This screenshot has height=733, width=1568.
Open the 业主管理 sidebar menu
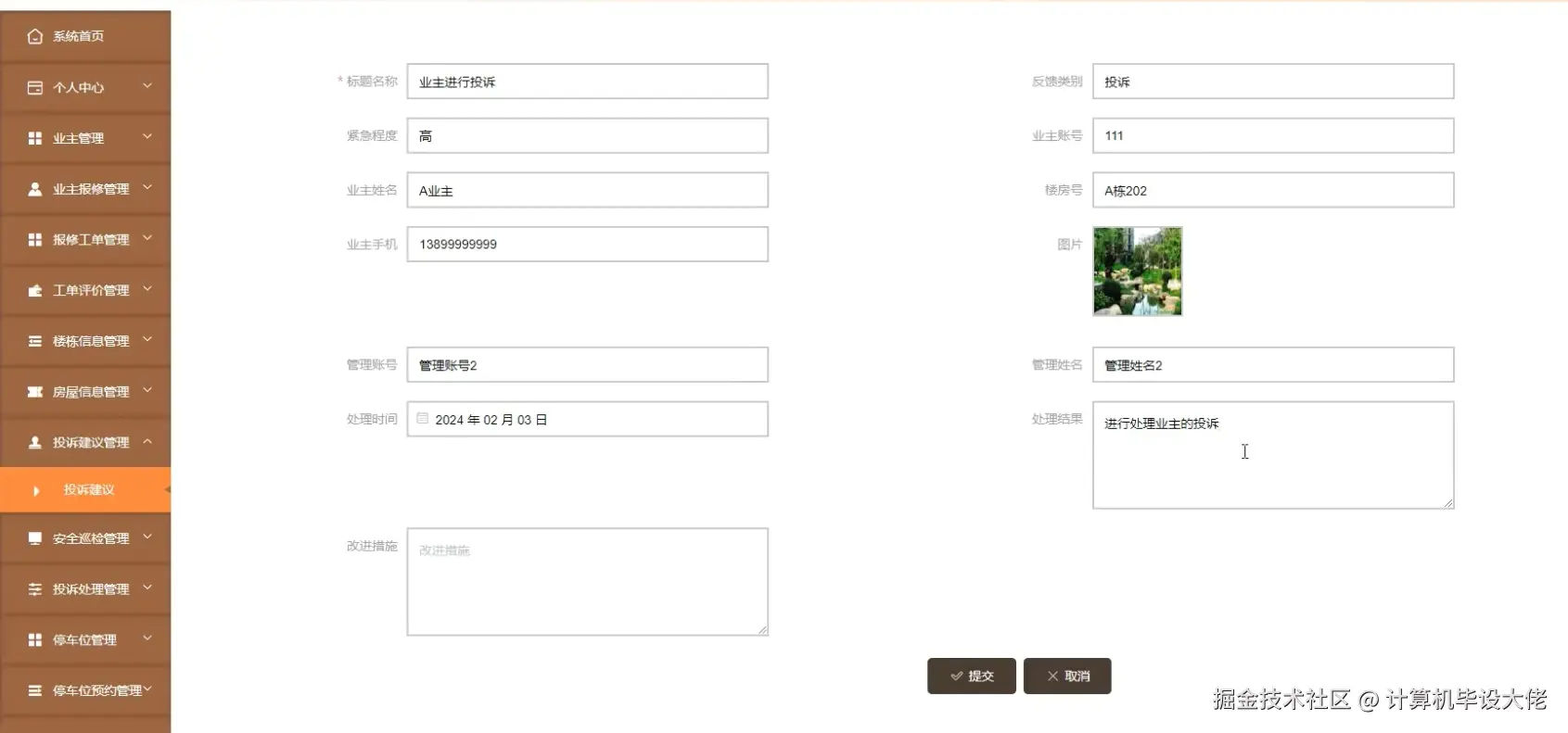[x=85, y=138]
